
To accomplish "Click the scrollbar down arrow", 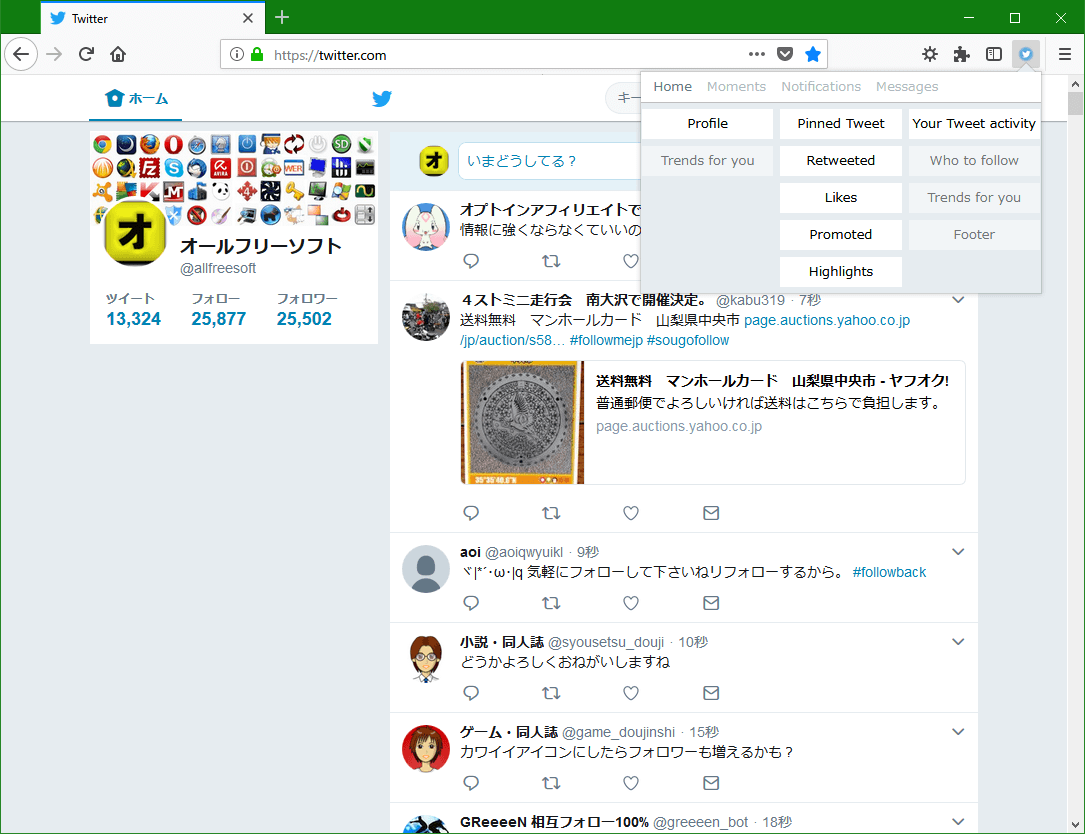I will pyautogui.click(x=1075, y=824).
